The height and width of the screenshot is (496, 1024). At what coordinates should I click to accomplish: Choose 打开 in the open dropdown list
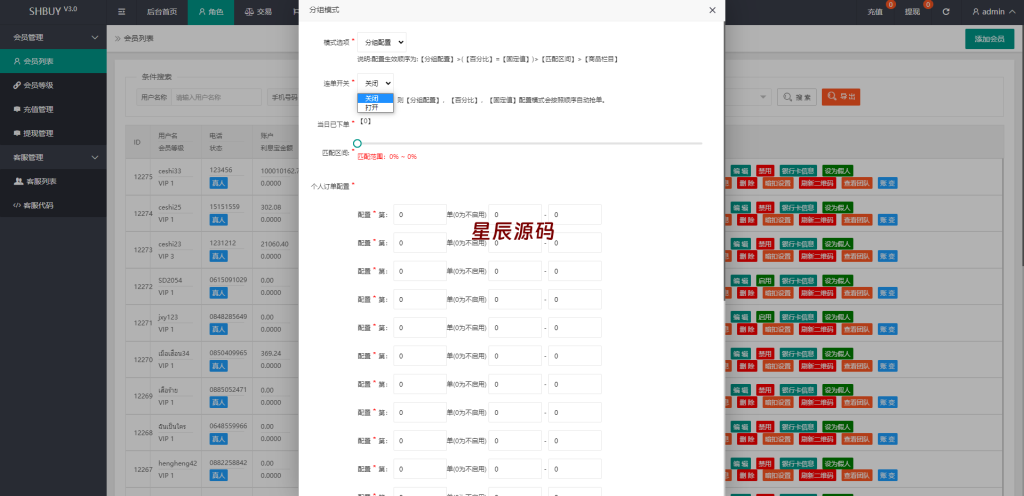click(376, 107)
